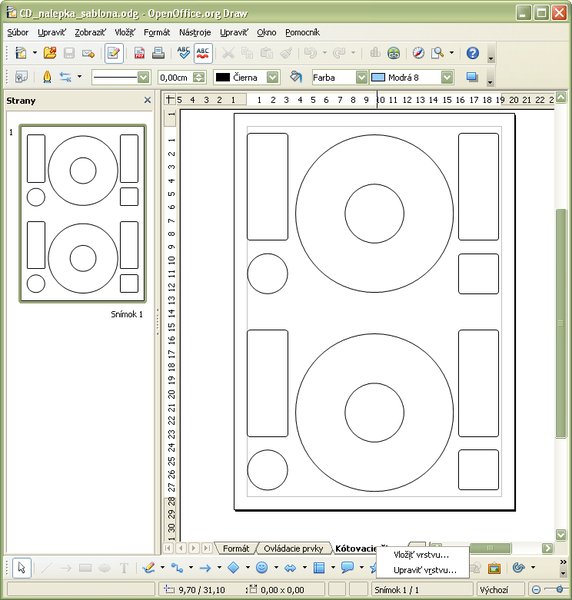The image size is (572, 600).
Task: Open the Navigator compass icon
Action: click(418, 53)
